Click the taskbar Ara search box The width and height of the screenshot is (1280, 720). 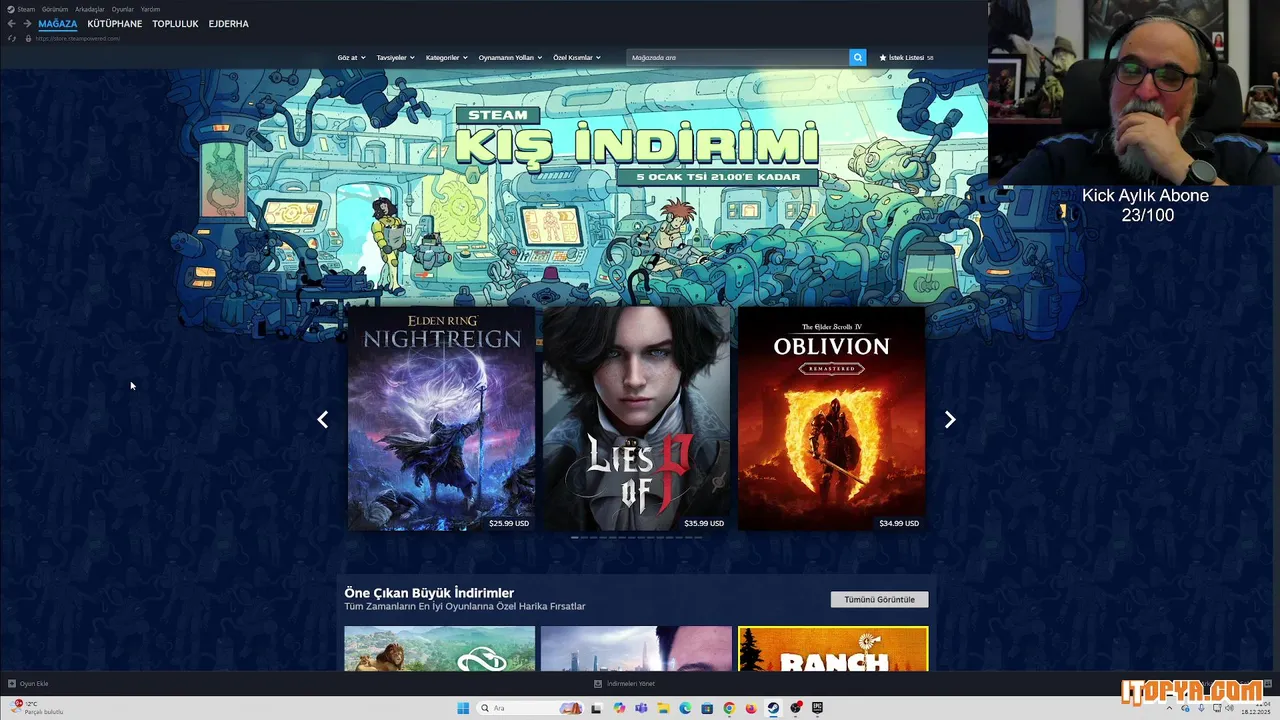530,708
